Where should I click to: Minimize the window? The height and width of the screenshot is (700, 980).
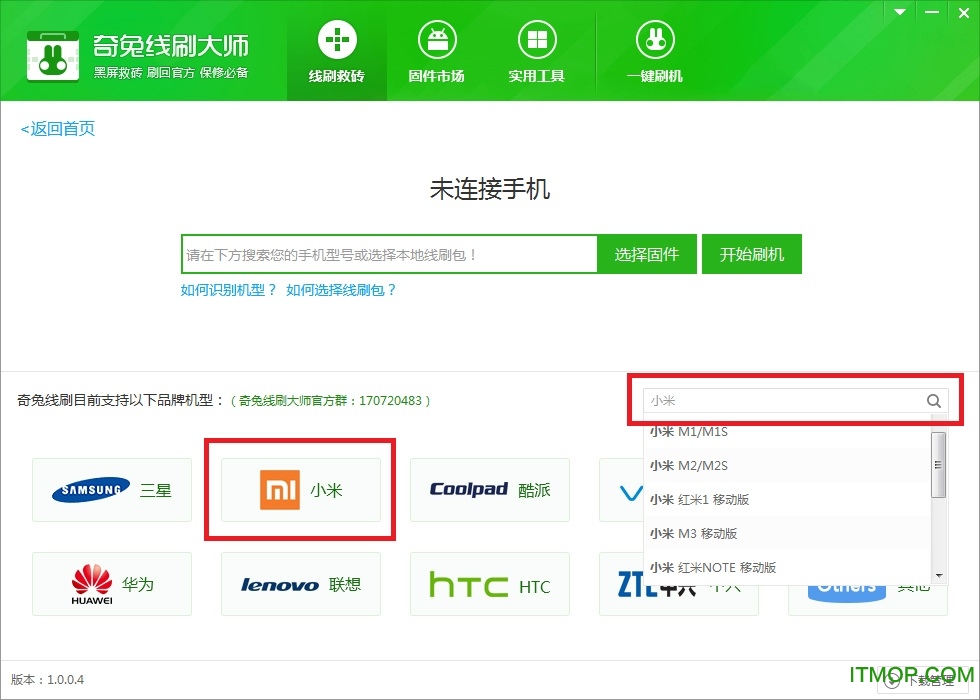[x=932, y=12]
